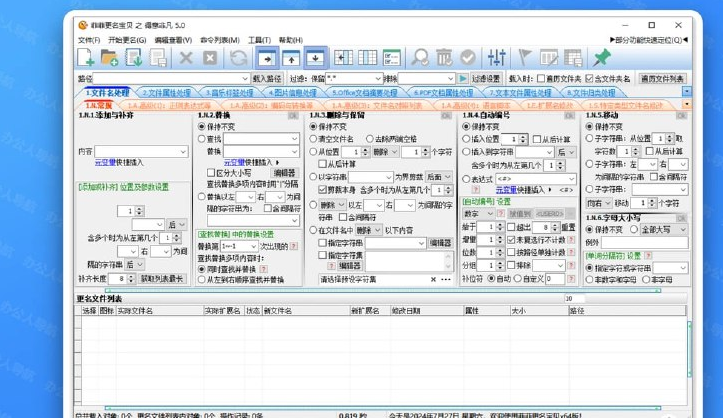Image resolution: width=723 pixels, height=418 pixels.
Task: Click the add folder toolbar icon
Action: [x=110, y=58]
